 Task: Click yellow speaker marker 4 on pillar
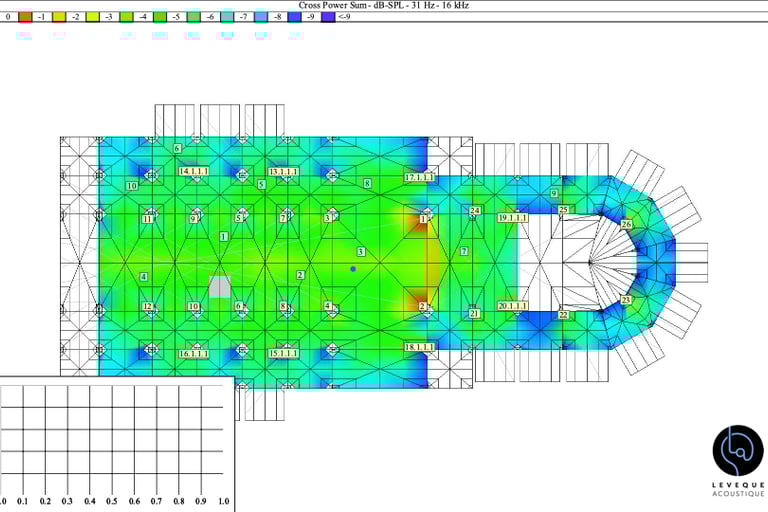(x=327, y=306)
